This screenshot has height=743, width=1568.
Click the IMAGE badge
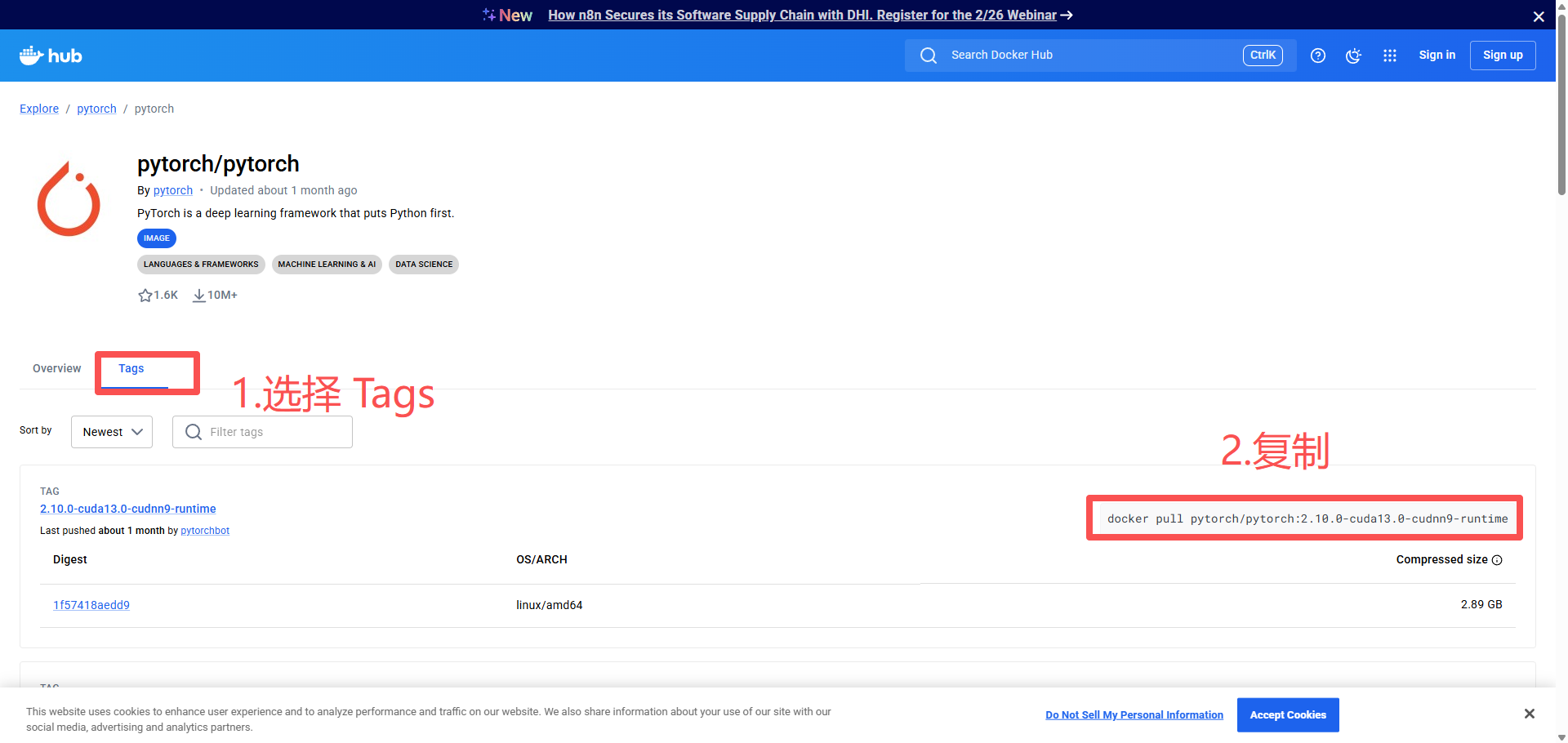pyautogui.click(x=157, y=238)
